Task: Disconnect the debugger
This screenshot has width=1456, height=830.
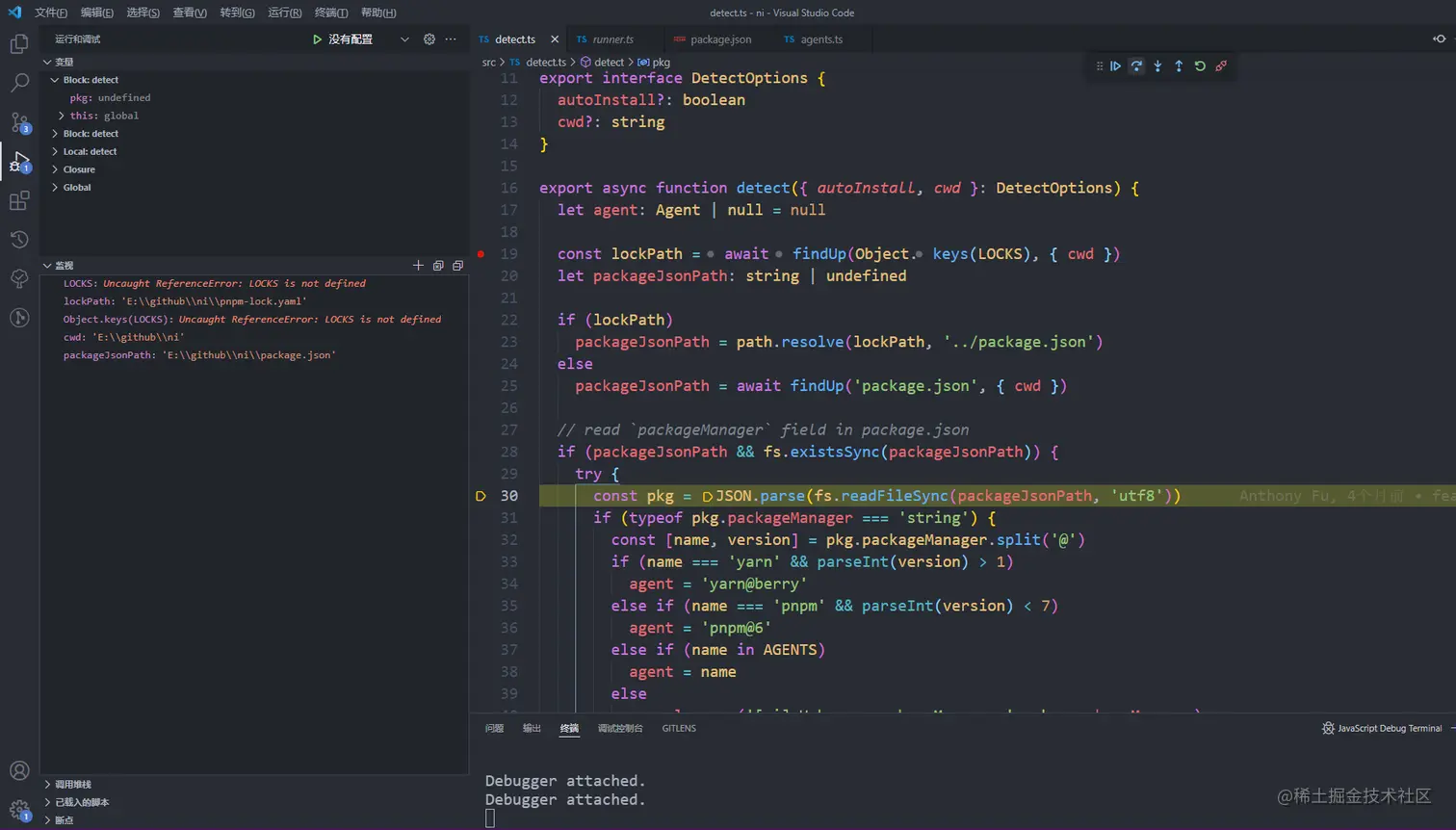Action: 1221,66
